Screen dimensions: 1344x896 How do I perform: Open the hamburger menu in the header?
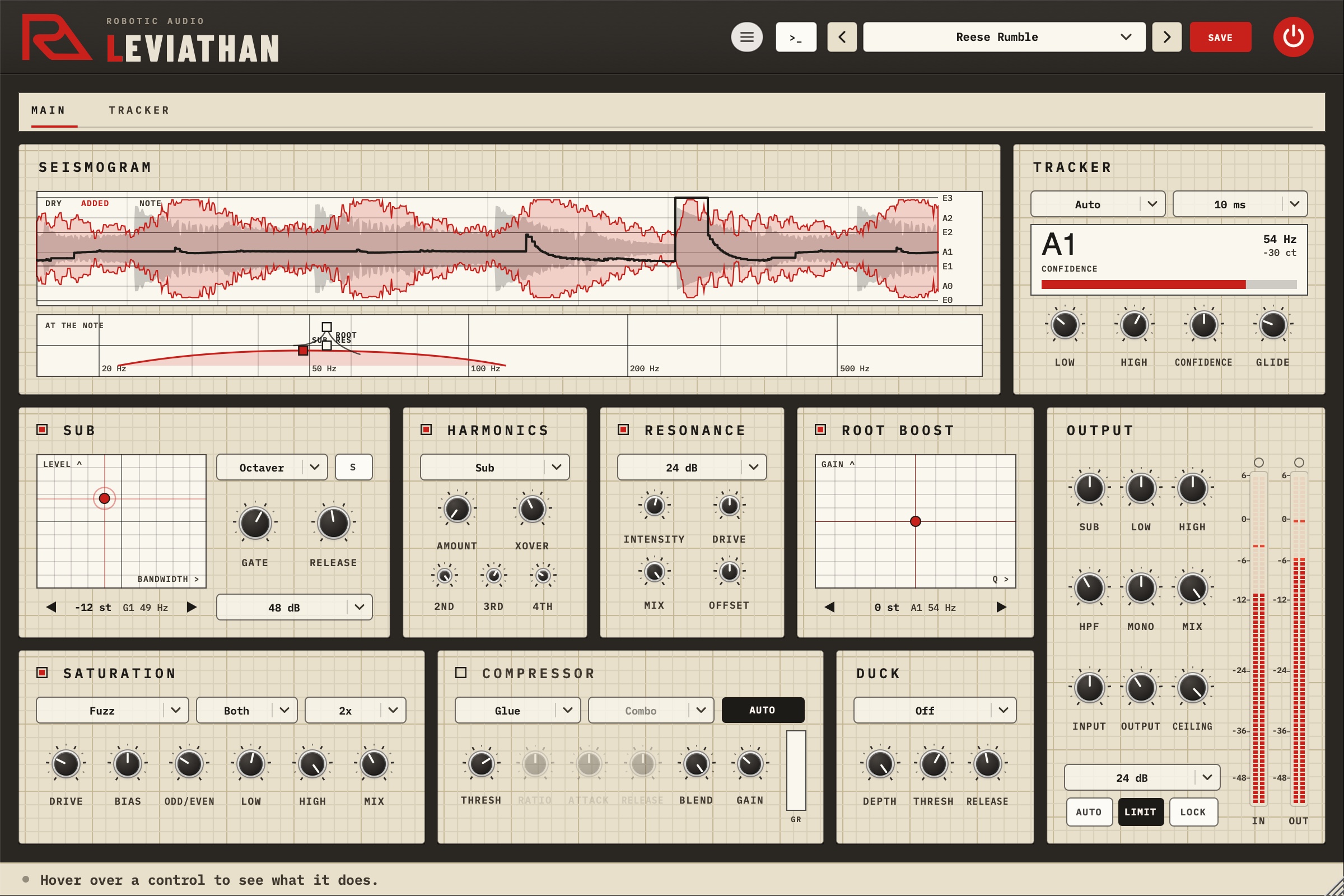747,37
